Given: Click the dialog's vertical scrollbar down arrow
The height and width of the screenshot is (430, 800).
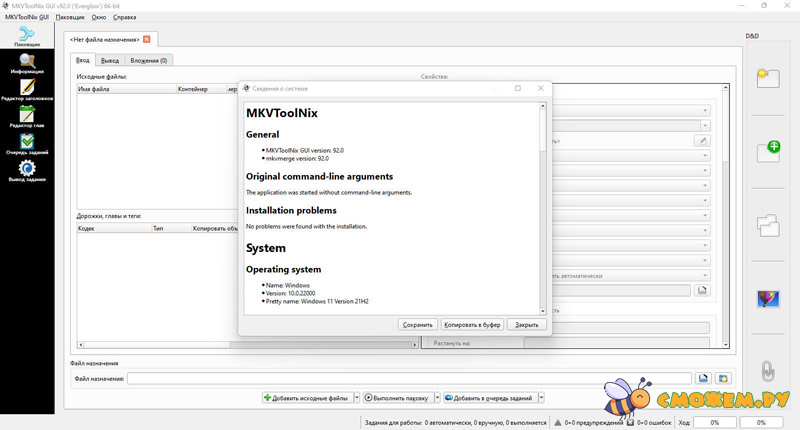Looking at the screenshot, I should pos(543,311).
